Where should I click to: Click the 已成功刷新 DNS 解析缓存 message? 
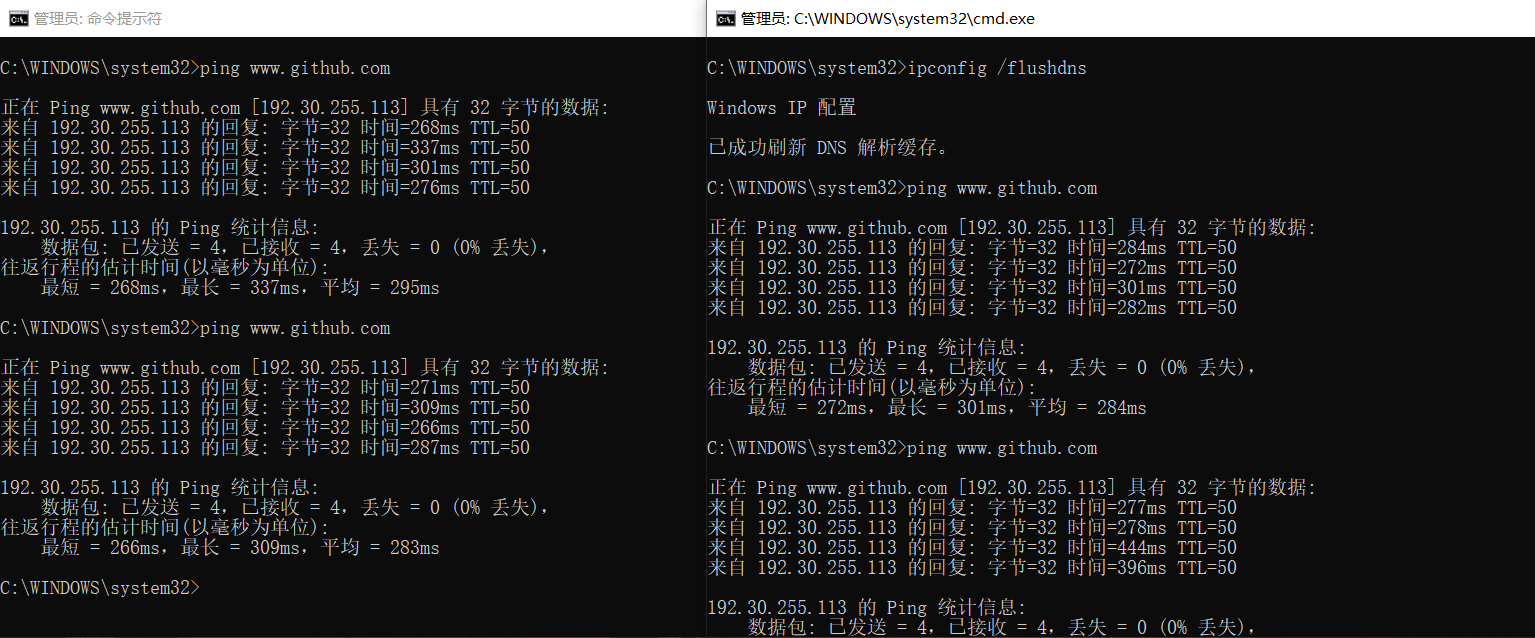pos(828,148)
